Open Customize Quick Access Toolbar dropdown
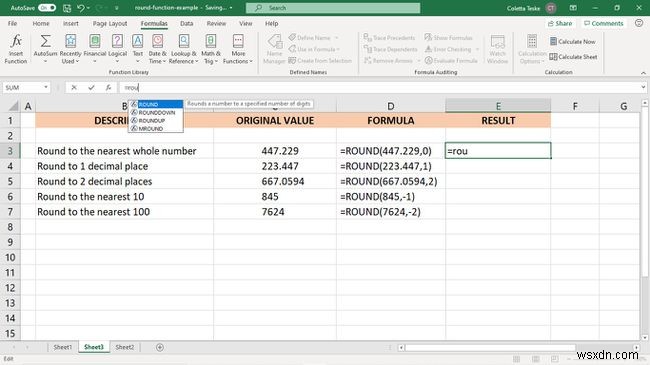The image size is (650, 365). (x=116, y=8)
